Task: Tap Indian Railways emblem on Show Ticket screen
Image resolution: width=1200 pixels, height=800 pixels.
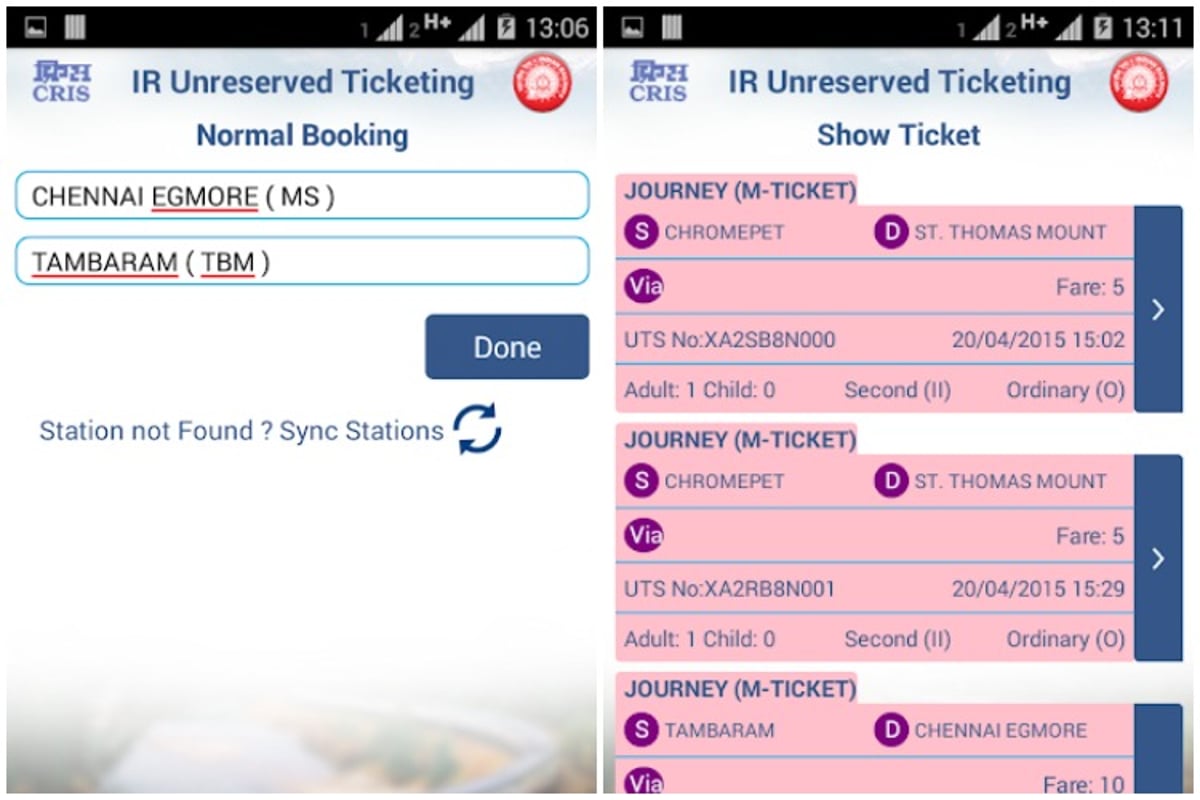Action: tap(1139, 82)
